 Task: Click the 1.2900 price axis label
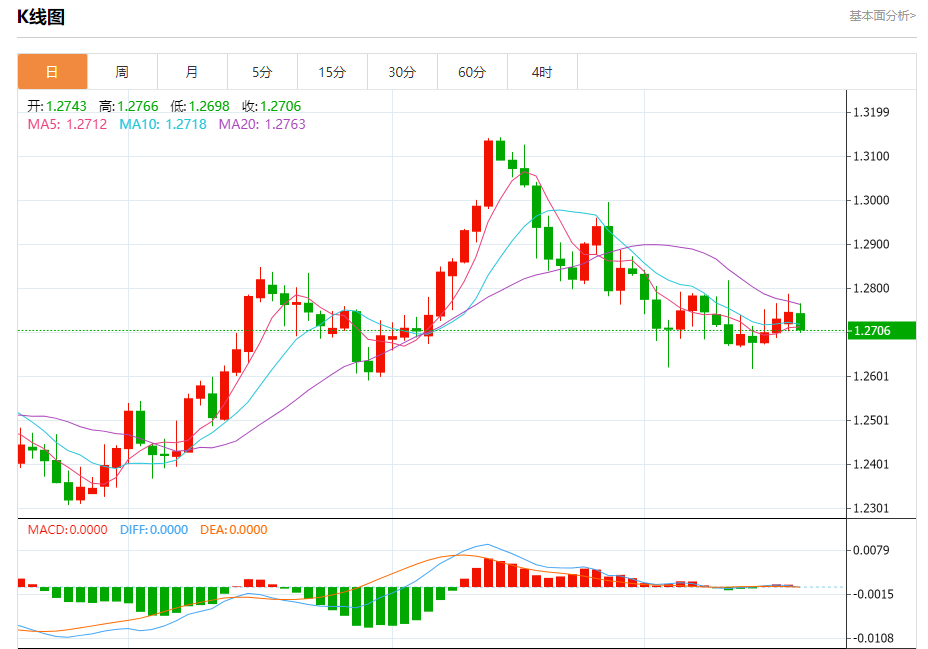[x=871, y=244]
